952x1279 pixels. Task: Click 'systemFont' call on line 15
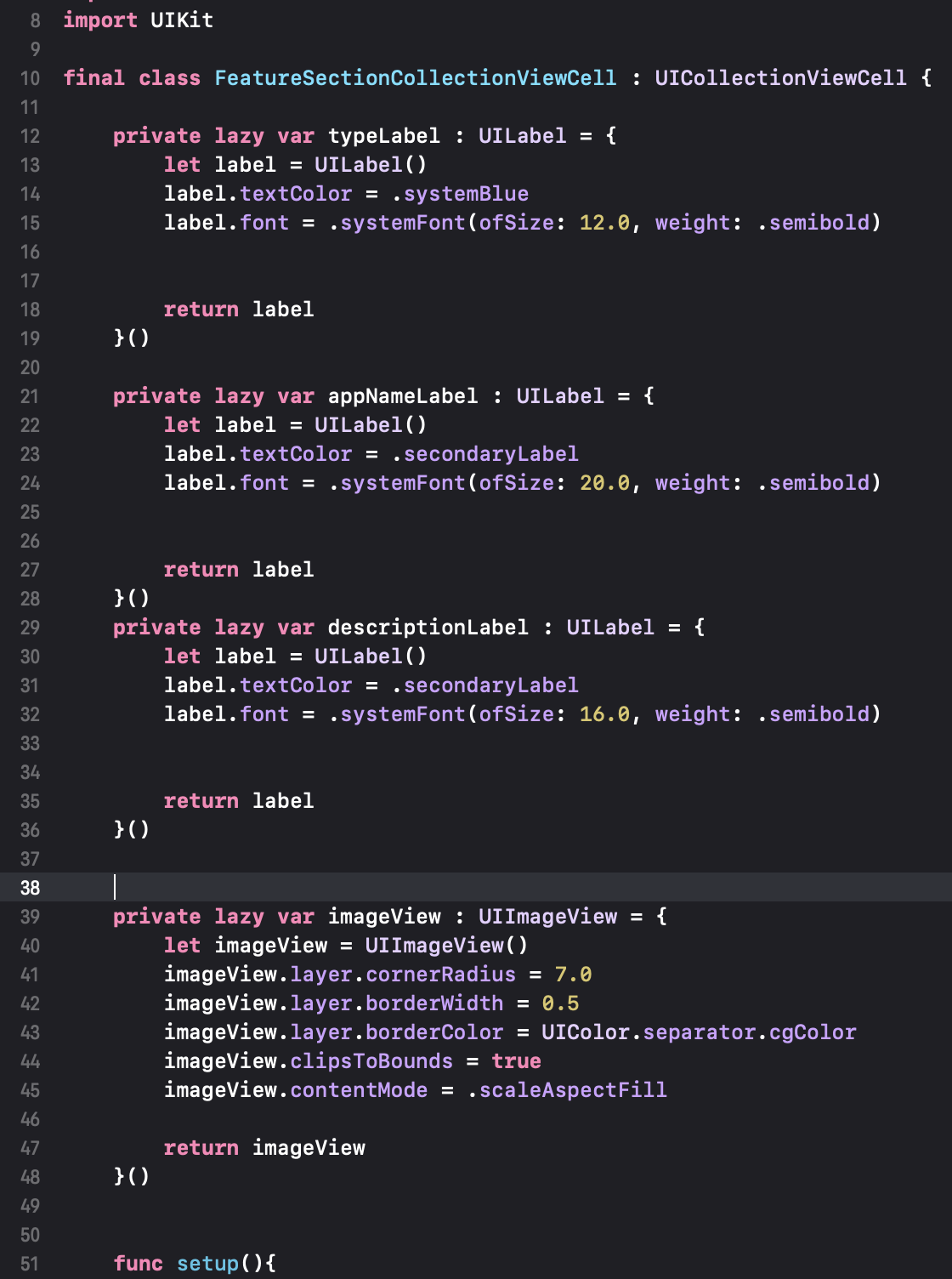click(x=403, y=223)
